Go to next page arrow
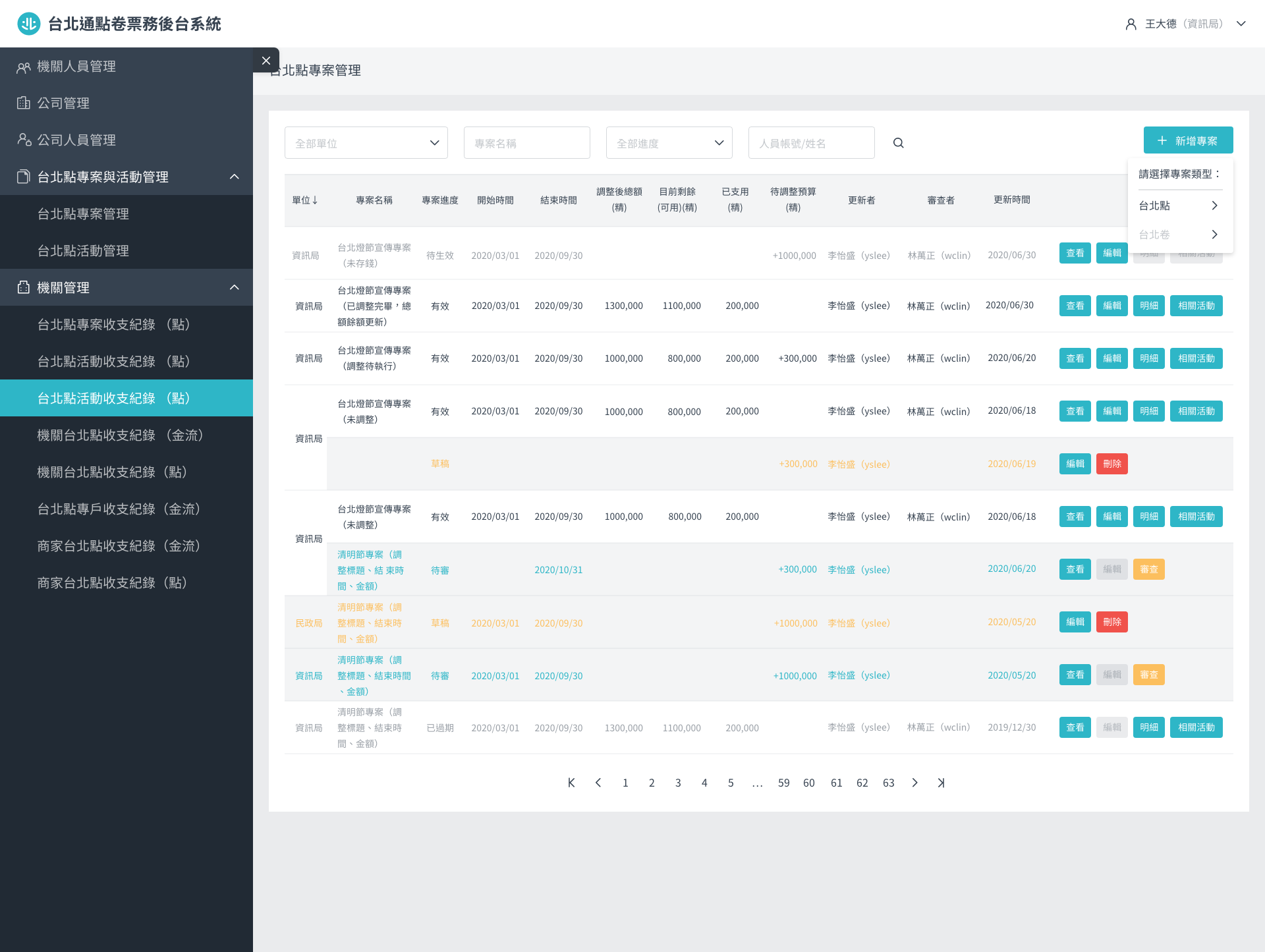The width and height of the screenshot is (1265, 952). tap(914, 783)
